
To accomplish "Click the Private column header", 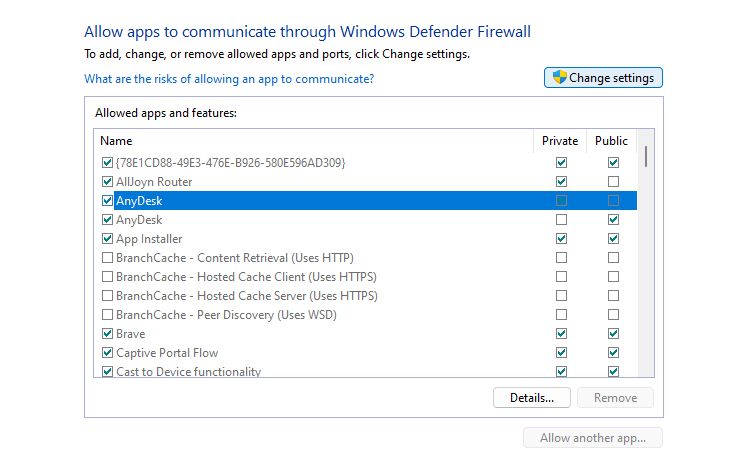I will tap(560, 141).
